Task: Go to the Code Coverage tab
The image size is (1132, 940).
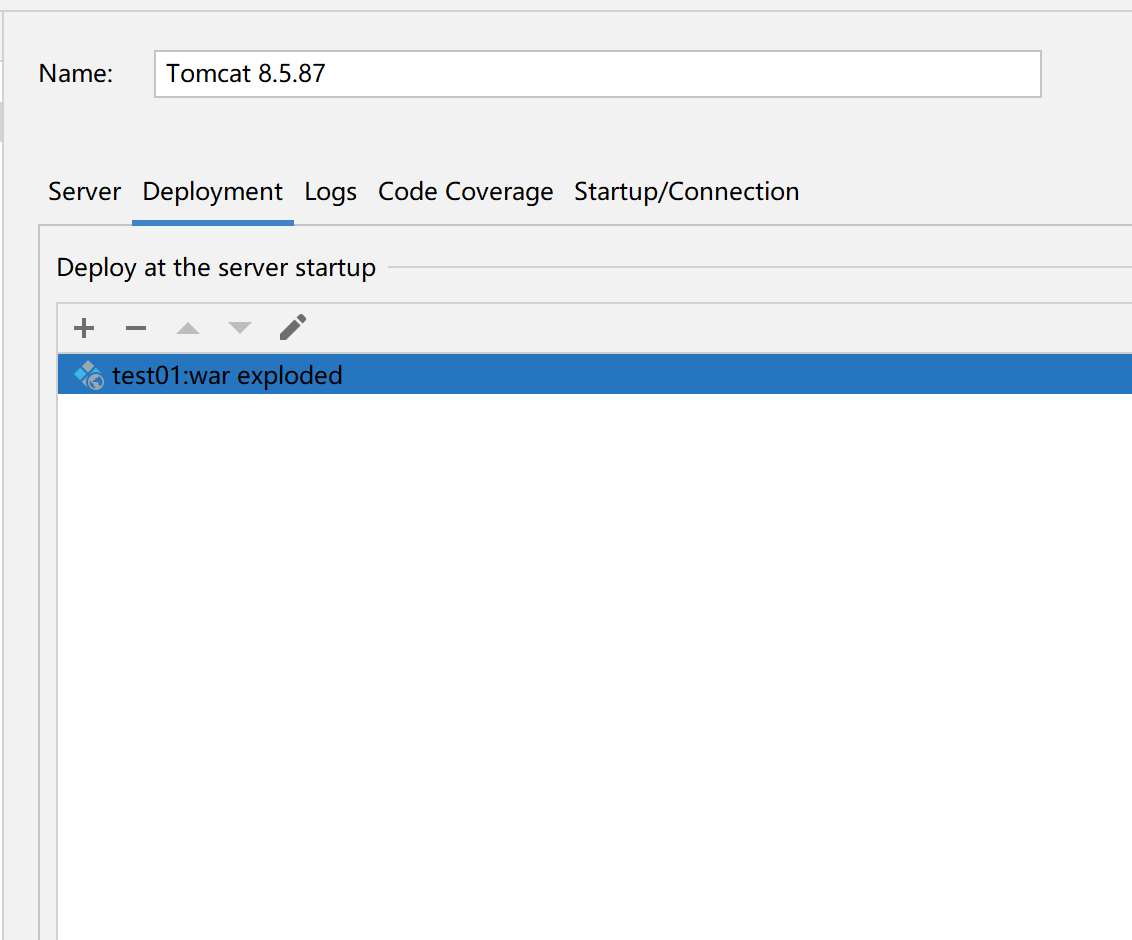Action: tap(465, 192)
